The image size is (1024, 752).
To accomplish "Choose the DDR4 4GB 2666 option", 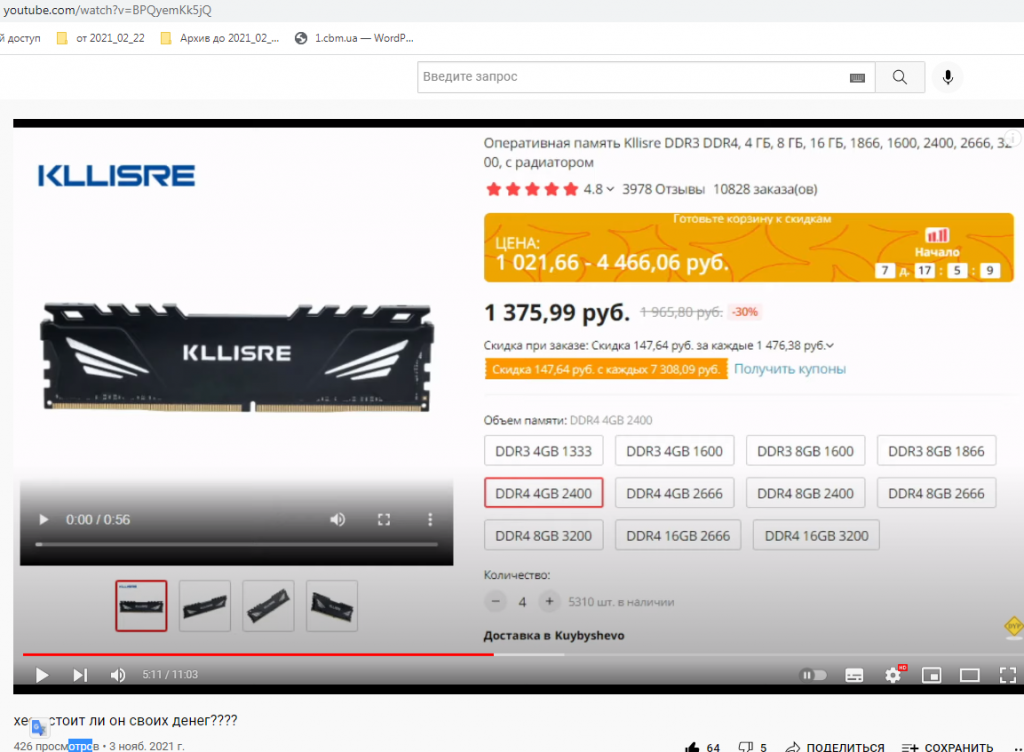I will coord(675,494).
